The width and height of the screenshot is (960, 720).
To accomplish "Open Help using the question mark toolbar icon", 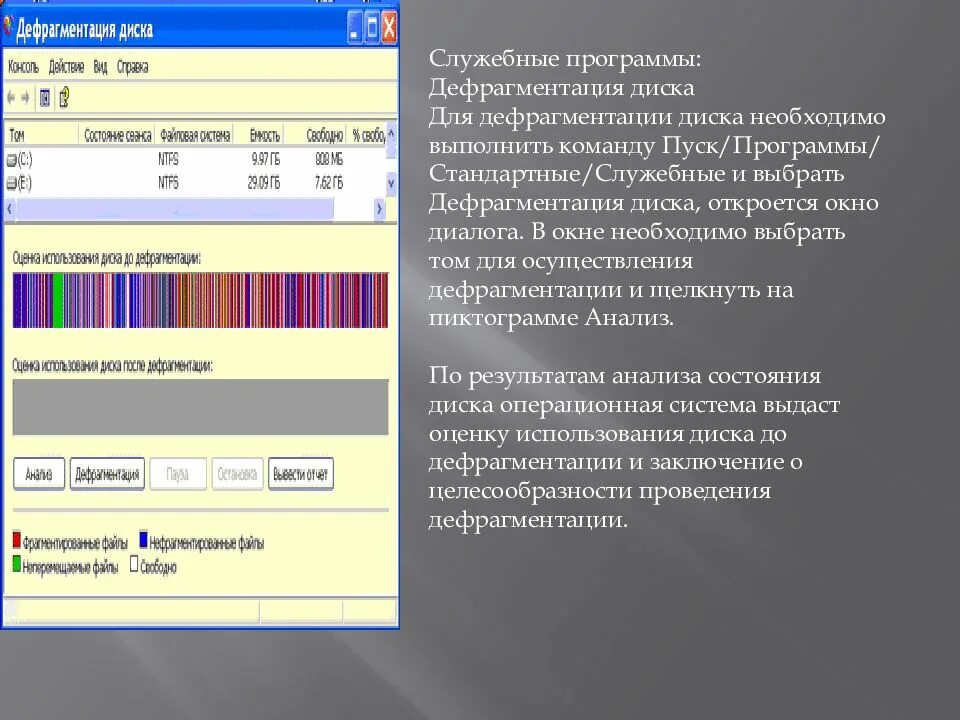I will (64, 97).
